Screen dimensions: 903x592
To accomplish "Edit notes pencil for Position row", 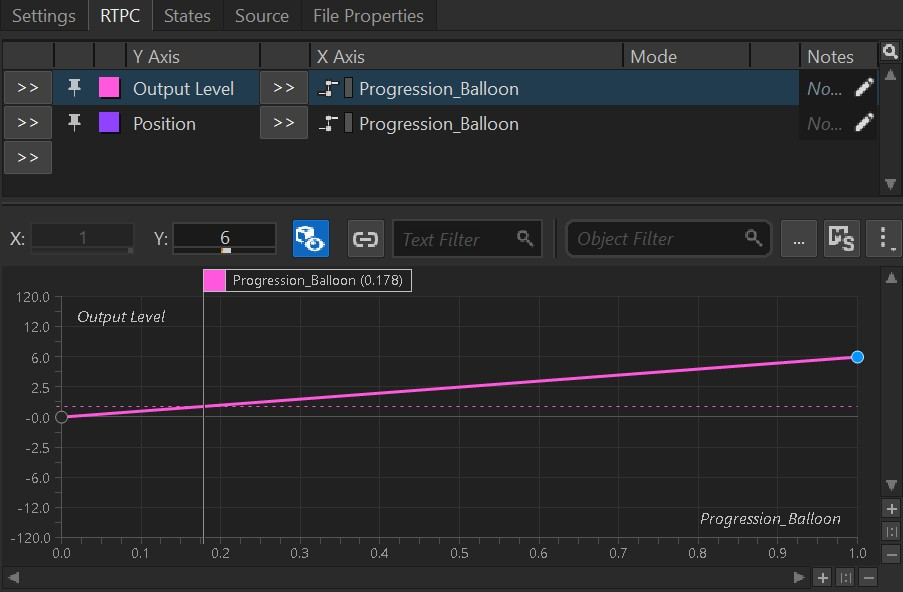I will coord(864,123).
